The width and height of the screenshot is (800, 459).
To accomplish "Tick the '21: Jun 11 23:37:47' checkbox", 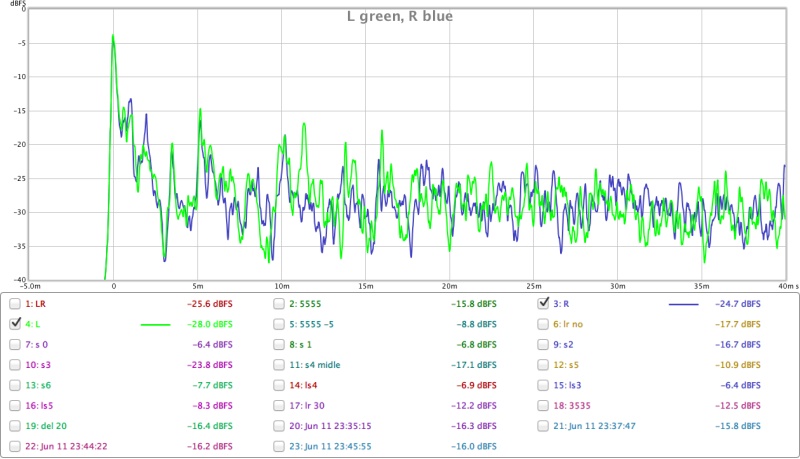I will [x=543, y=426].
